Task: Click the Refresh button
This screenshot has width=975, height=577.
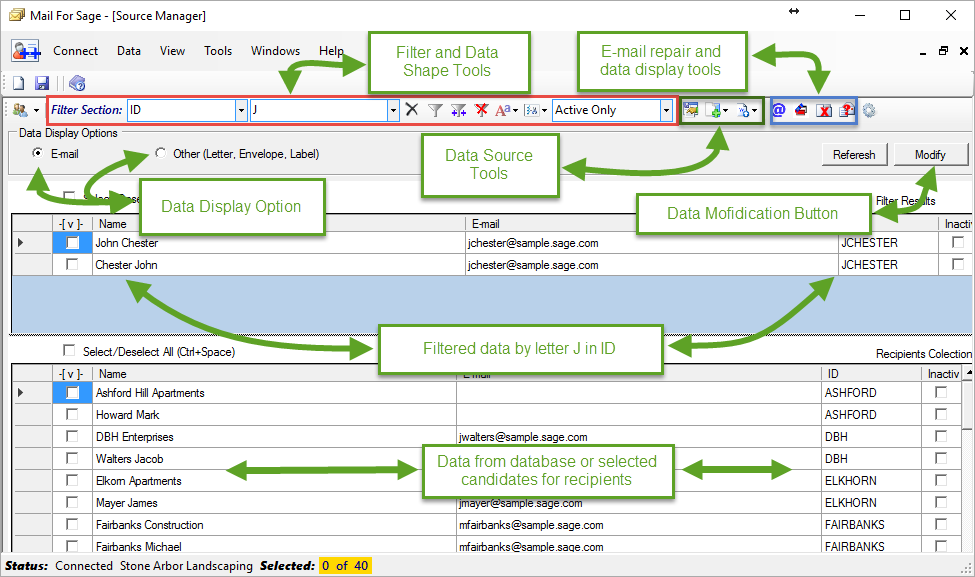Action: pyautogui.click(x=854, y=155)
